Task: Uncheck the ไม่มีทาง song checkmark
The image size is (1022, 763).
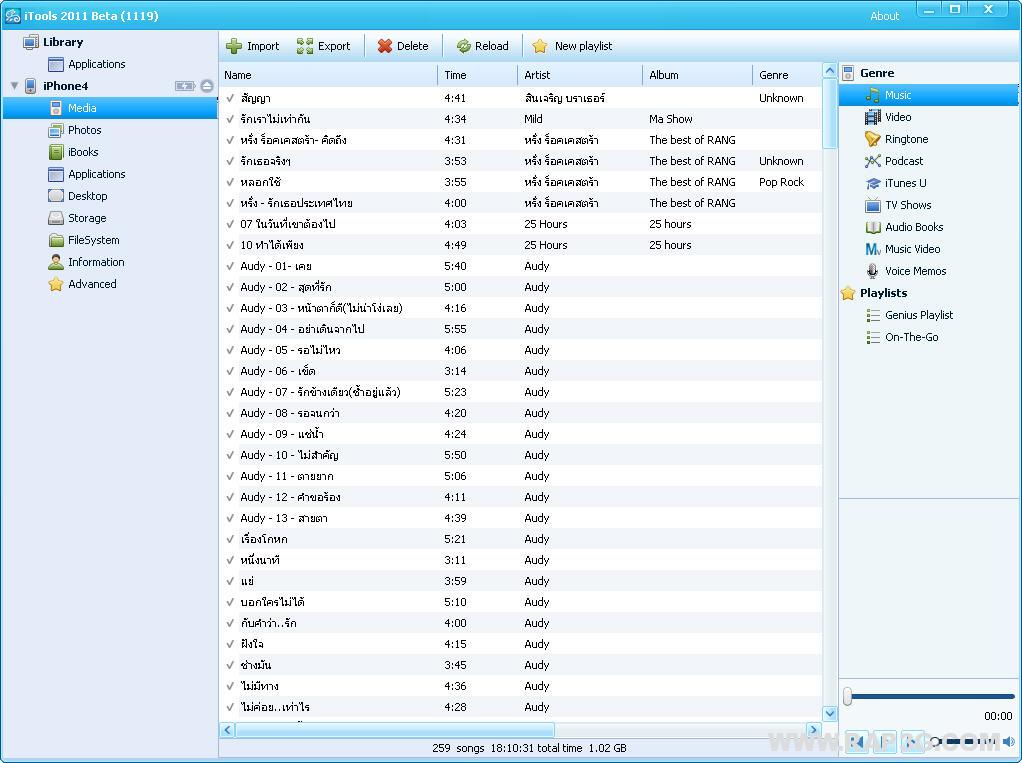Action: (x=230, y=686)
